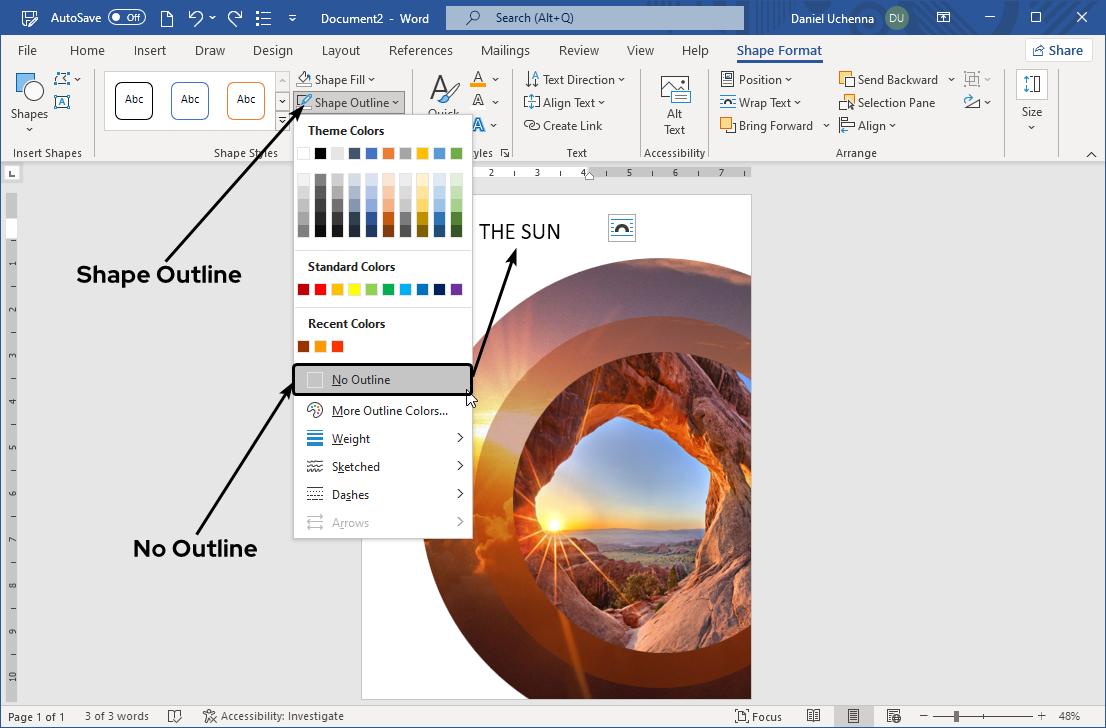Click Accessibility: Investigate status icon

pyautogui.click(x=209, y=716)
